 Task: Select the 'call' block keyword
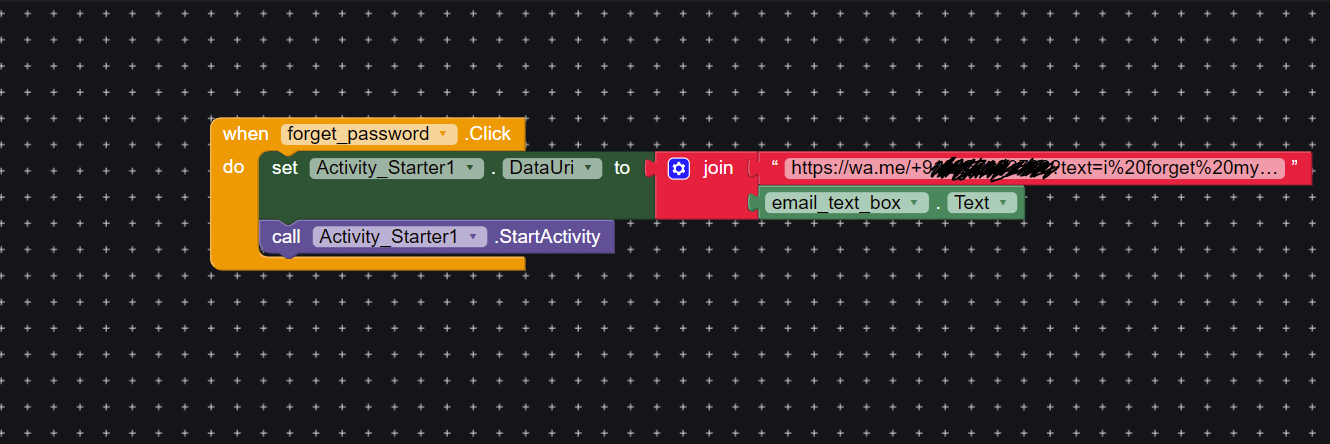pyautogui.click(x=286, y=237)
